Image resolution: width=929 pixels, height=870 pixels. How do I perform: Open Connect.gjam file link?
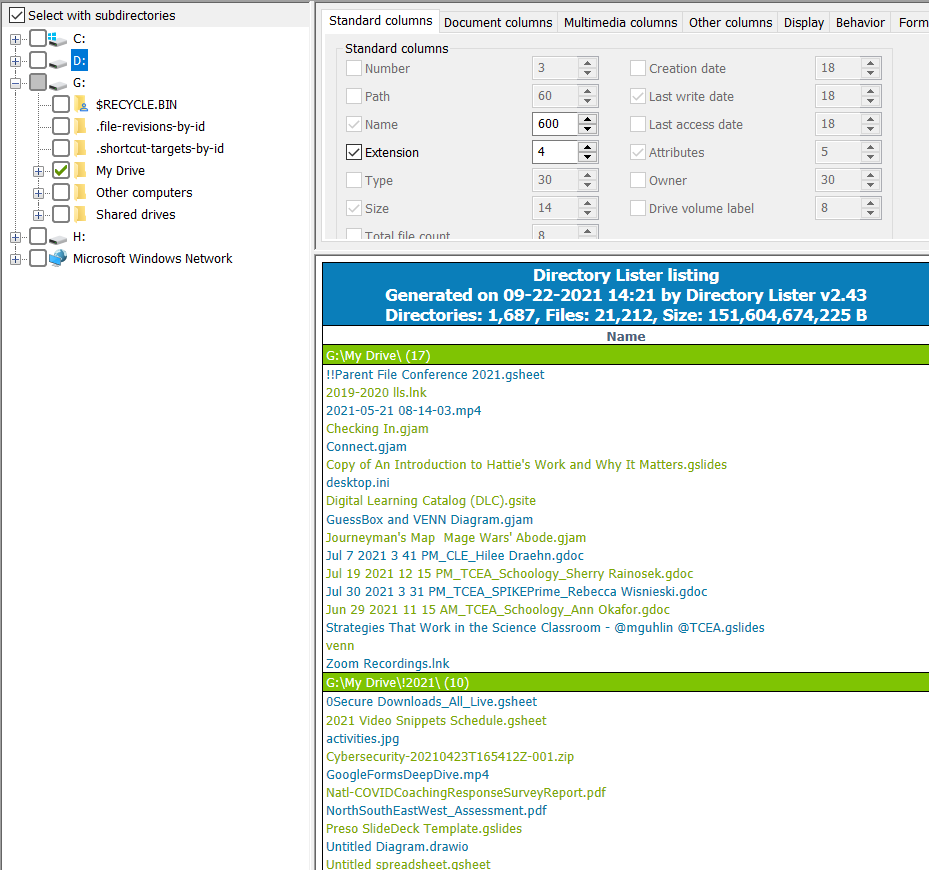point(366,446)
